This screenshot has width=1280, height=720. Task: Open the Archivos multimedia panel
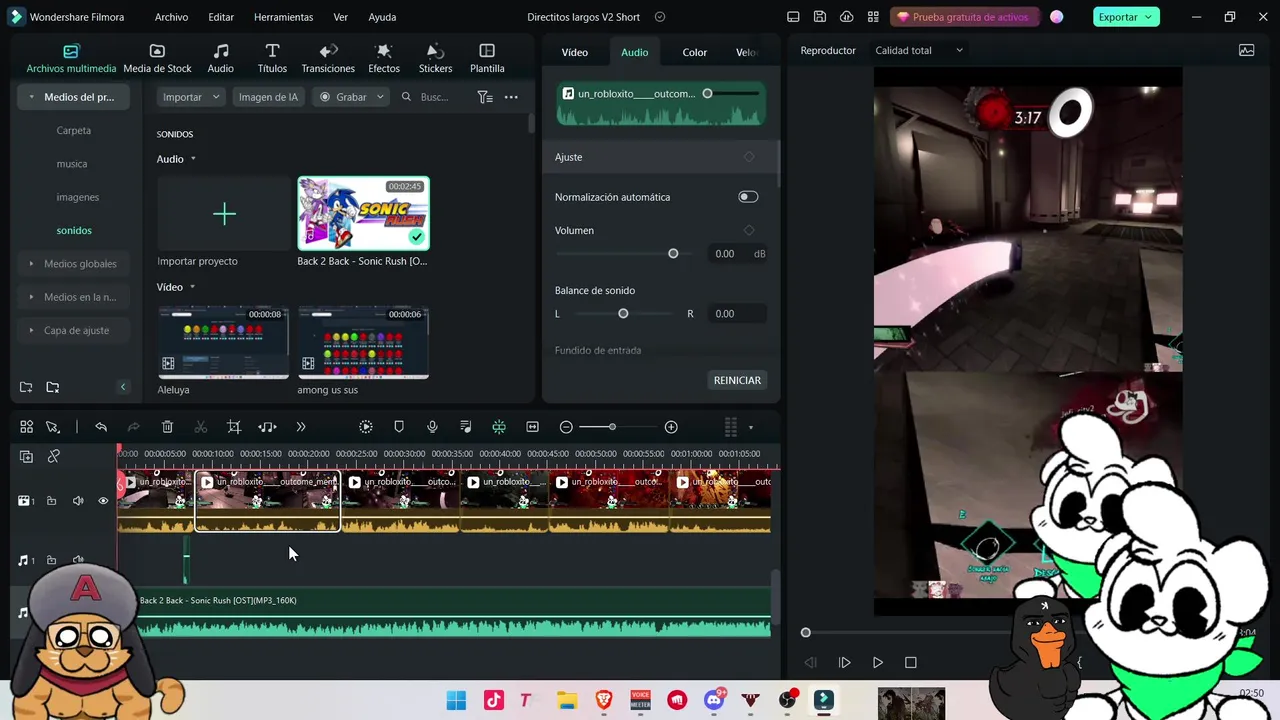coord(71,59)
